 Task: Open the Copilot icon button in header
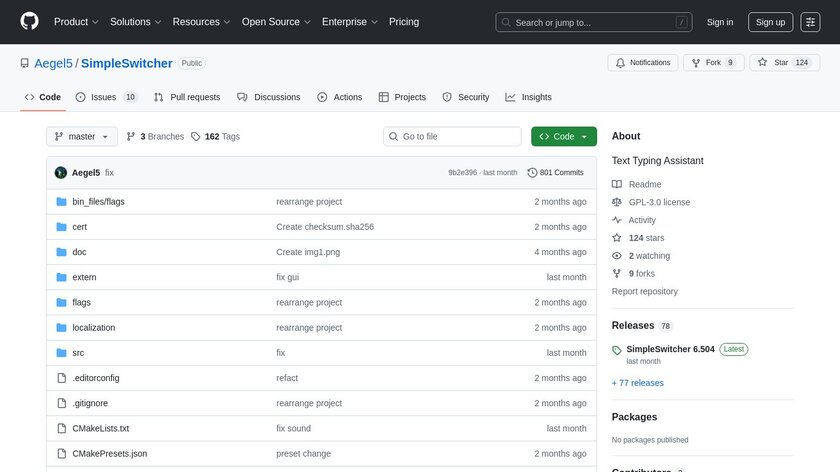(811, 22)
